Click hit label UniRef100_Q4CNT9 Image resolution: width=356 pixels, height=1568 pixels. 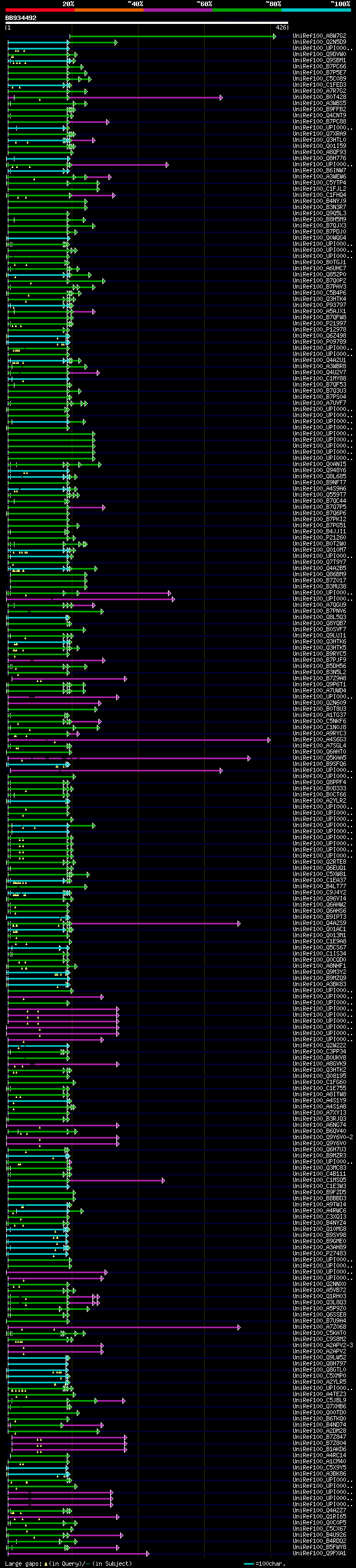pos(319,115)
